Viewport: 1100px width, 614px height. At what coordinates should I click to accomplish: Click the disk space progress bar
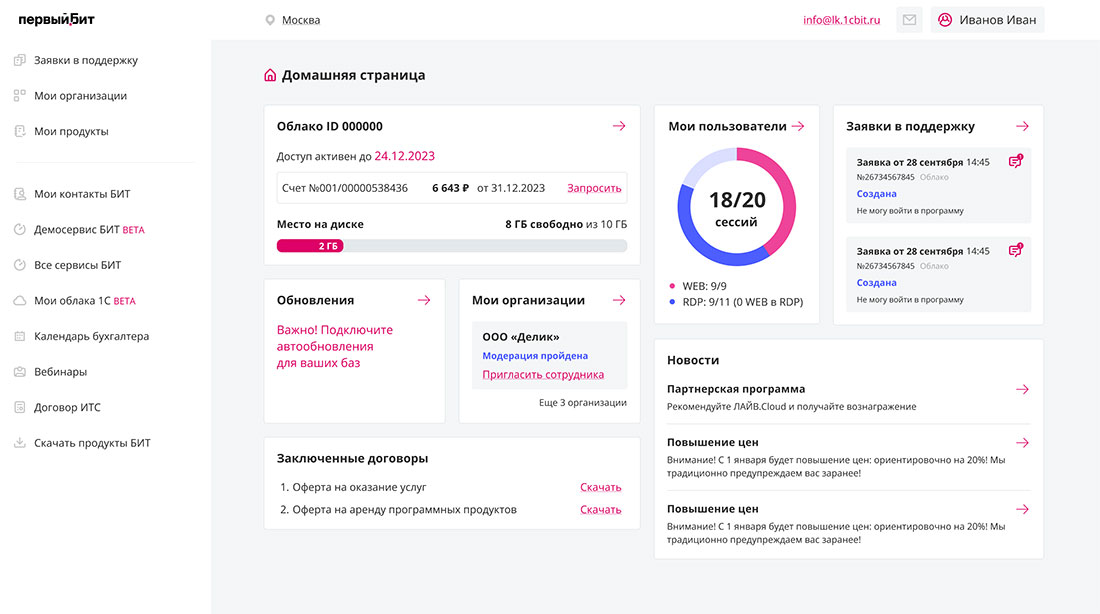pyautogui.click(x=452, y=246)
